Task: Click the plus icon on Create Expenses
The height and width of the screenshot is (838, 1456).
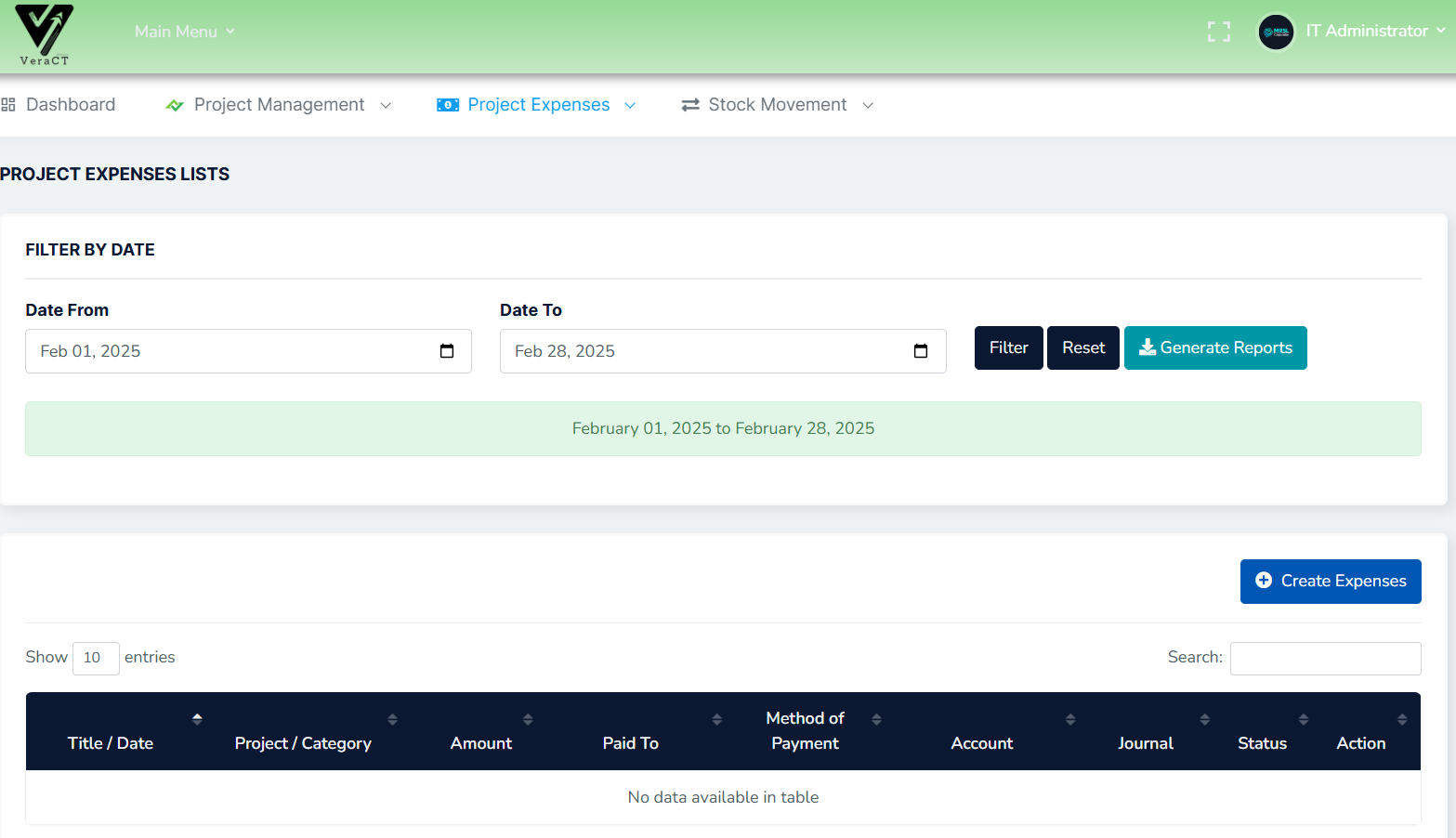Action: coord(1263,580)
